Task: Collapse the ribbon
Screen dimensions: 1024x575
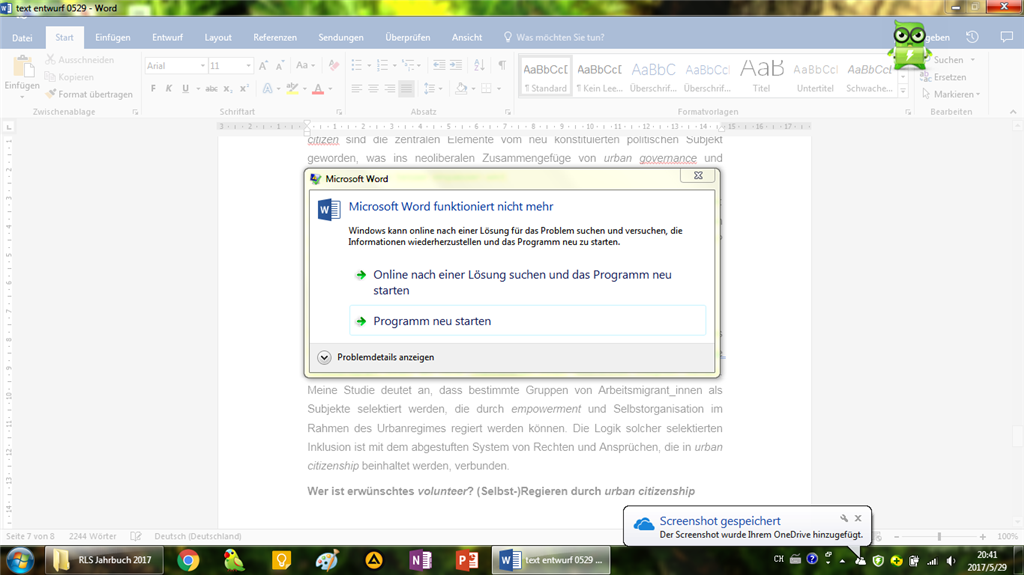Action: click(x=1013, y=112)
